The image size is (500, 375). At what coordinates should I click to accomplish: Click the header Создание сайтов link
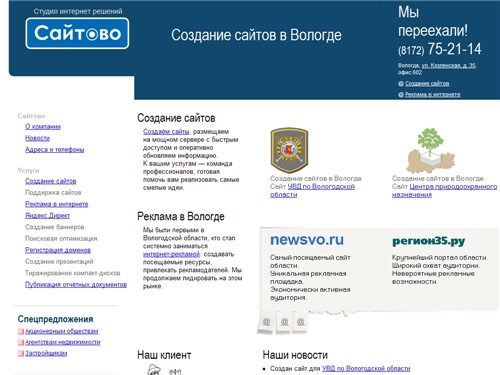[x=427, y=84]
